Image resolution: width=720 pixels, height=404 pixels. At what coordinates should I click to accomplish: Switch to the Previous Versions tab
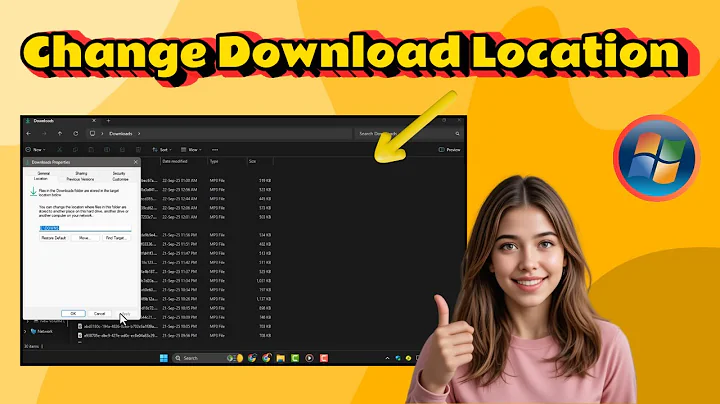[80, 179]
